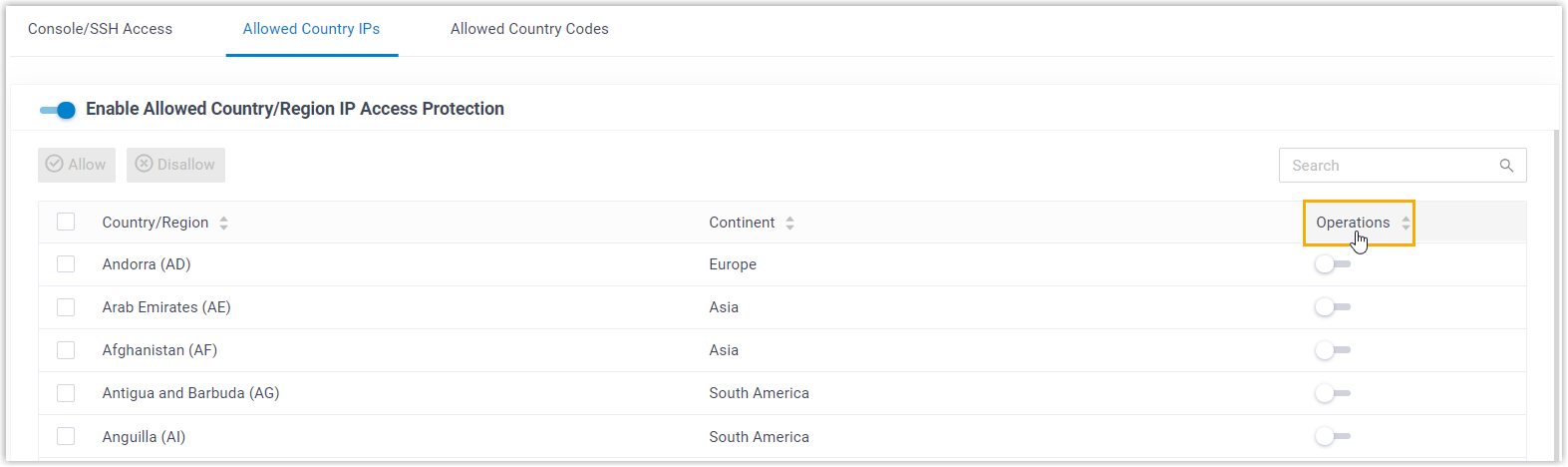1568x467 pixels.
Task: Switch to Console/SSH Access tab
Action: [x=100, y=29]
